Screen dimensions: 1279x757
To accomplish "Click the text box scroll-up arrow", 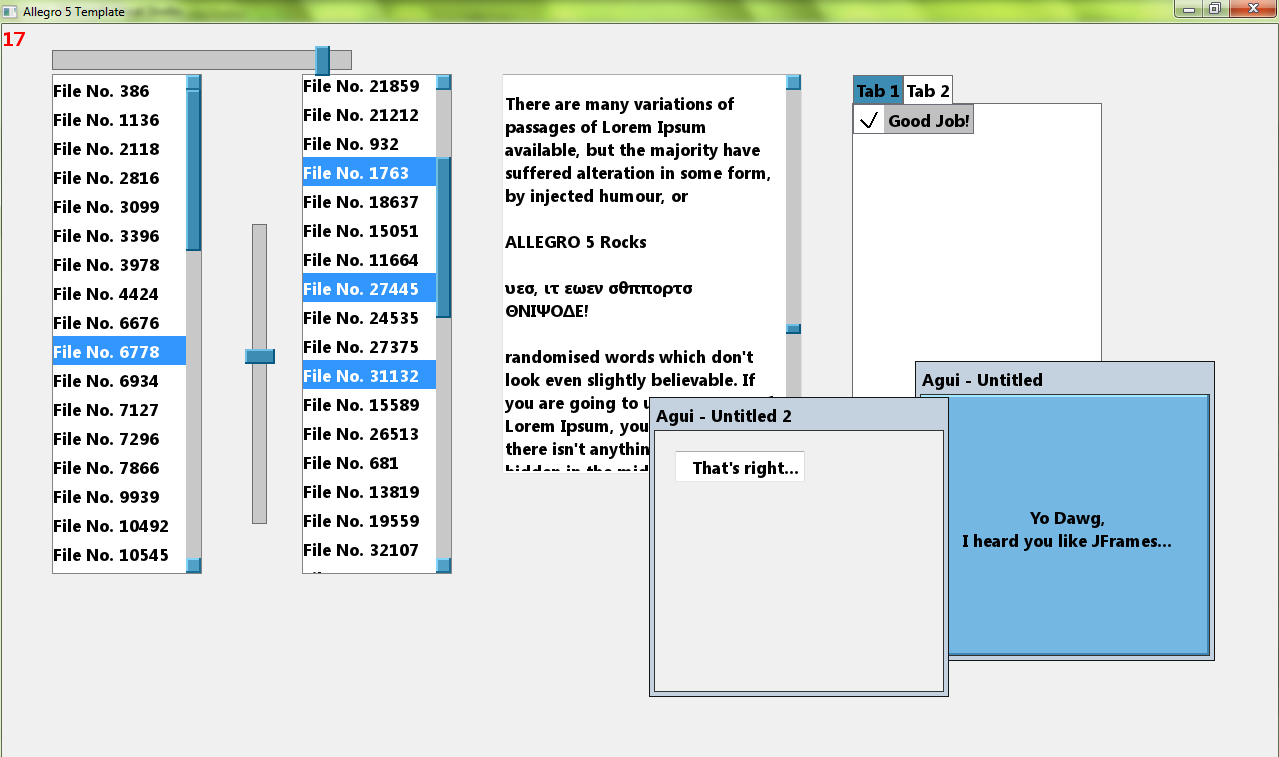I will pyautogui.click(x=794, y=82).
